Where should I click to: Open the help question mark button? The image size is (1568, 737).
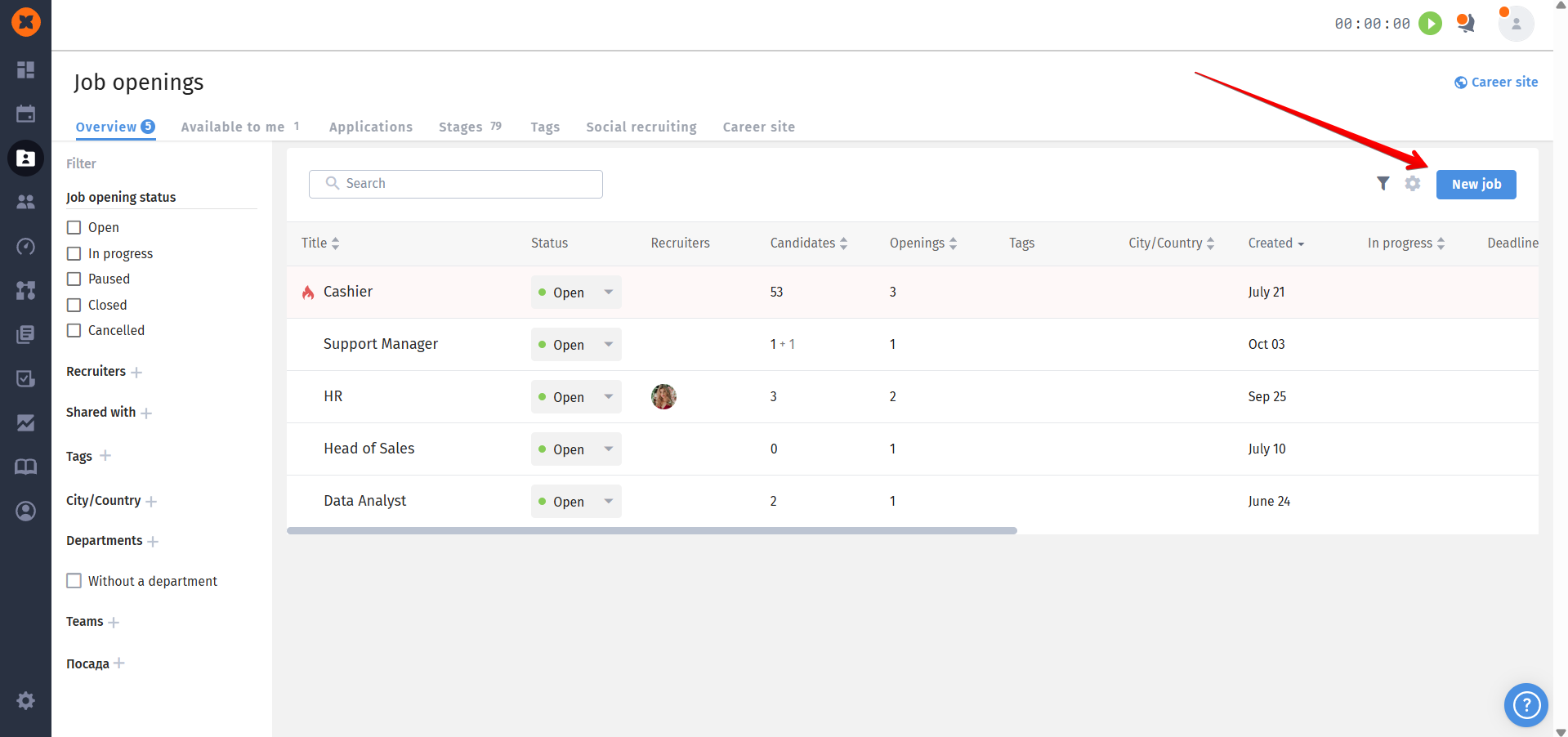(x=1526, y=704)
